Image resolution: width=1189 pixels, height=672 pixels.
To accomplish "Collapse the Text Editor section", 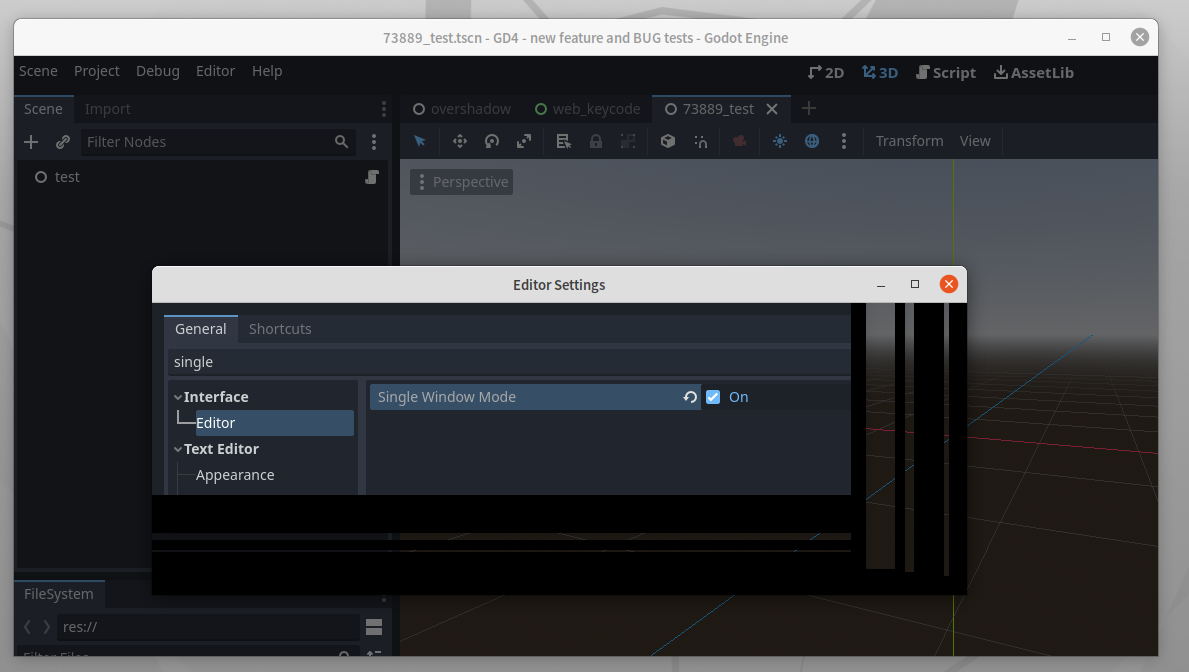I will (178, 448).
